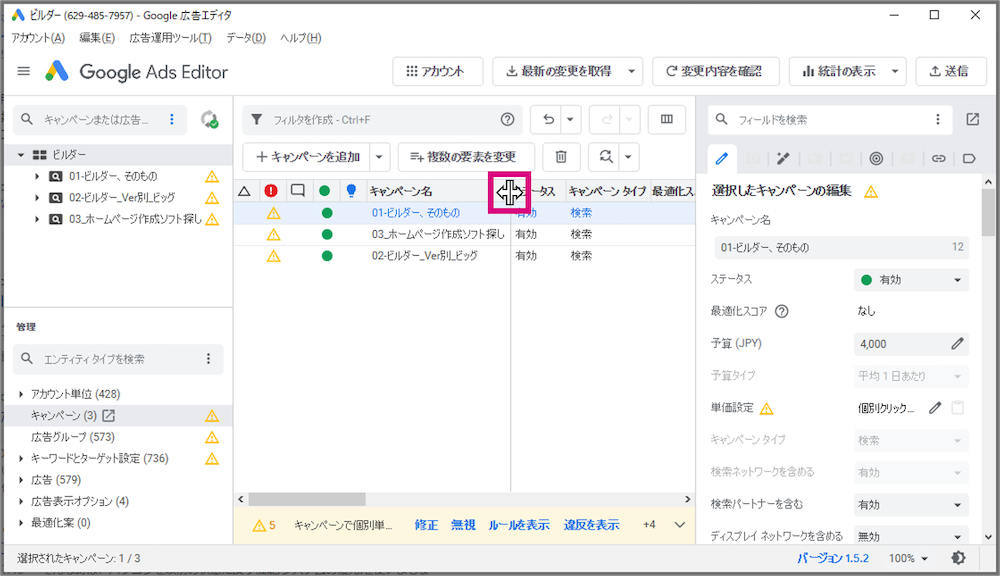Open the label tag tab
Viewport: 1000px width, 576px height.
tap(969, 158)
